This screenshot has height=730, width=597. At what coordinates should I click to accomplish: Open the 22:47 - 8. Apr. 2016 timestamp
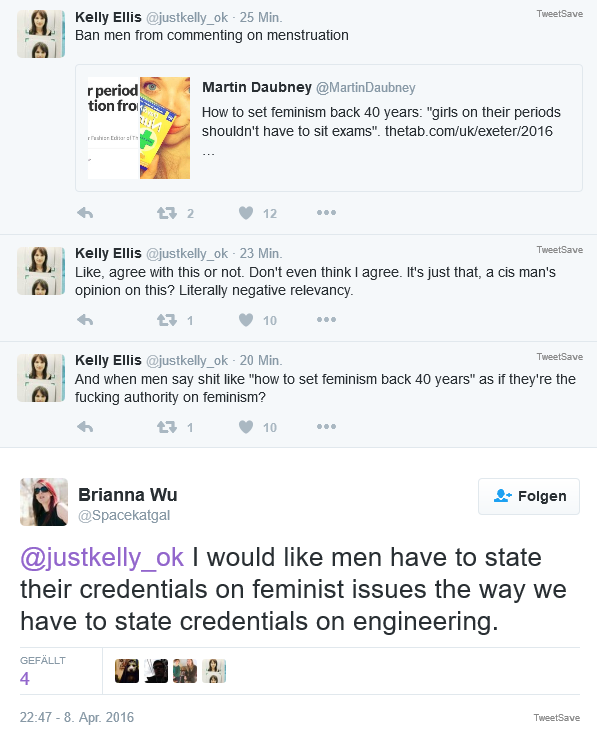[77, 717]
